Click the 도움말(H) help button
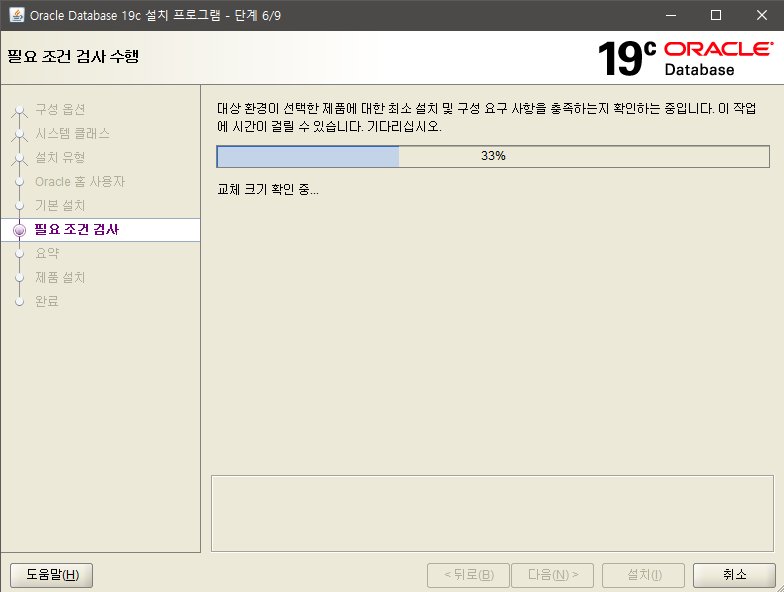This screenshot has height=592, width=784. pos(52,575)
